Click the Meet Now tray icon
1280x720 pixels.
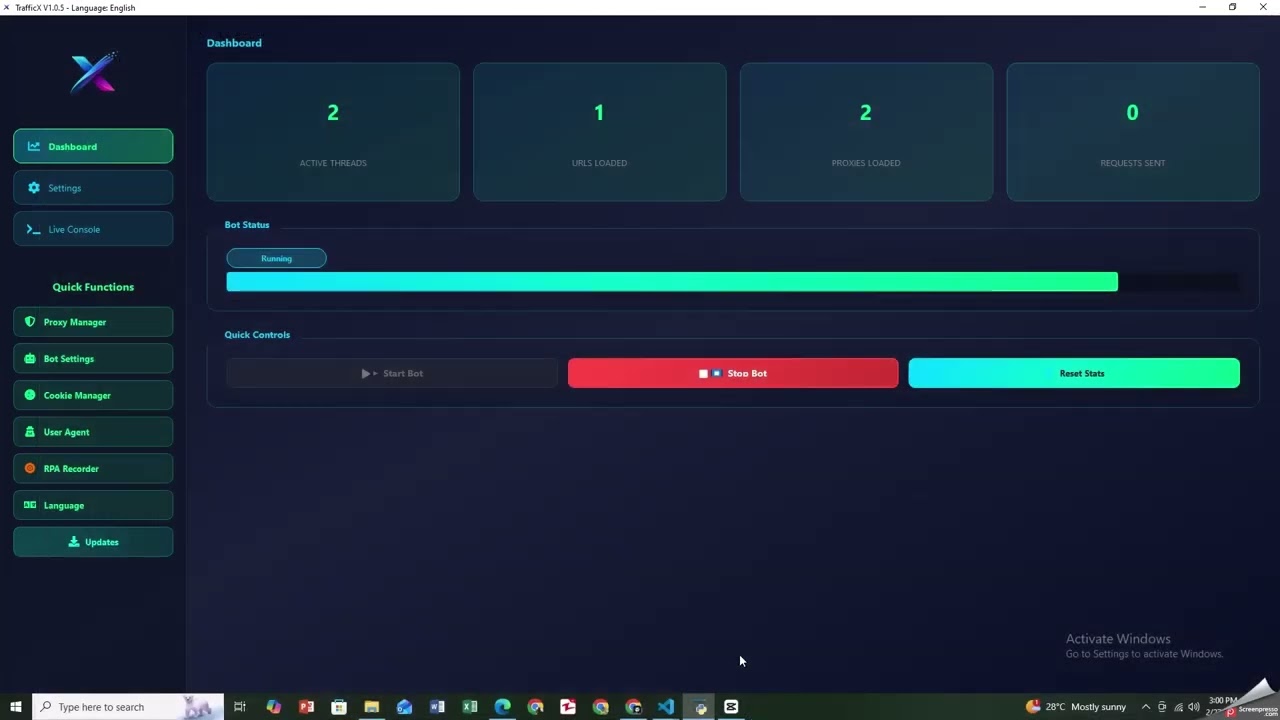1162,707
